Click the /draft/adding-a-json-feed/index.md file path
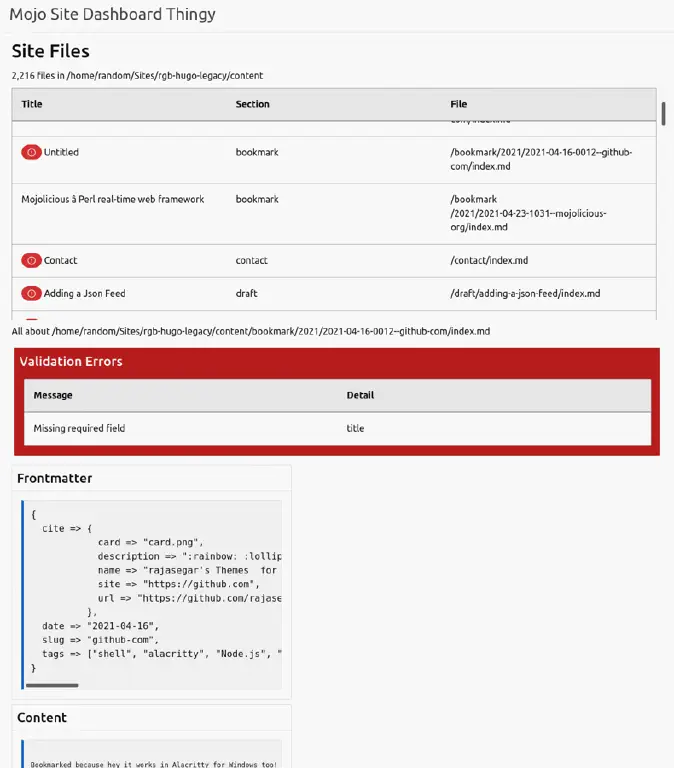This screenshot has width=674, height=768. tap(525, 293)
